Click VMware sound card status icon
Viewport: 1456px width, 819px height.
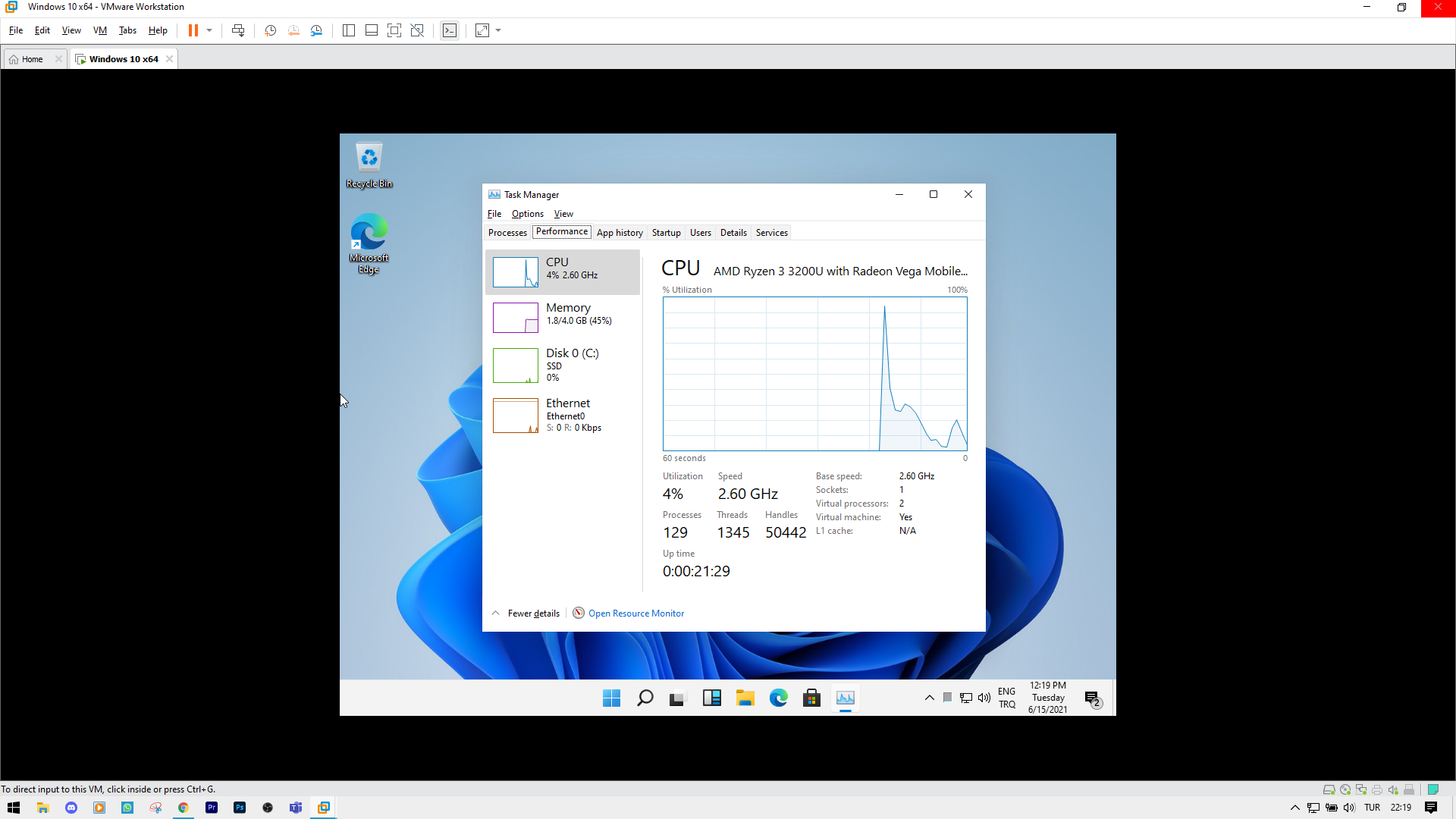(x=1393, y=789)
